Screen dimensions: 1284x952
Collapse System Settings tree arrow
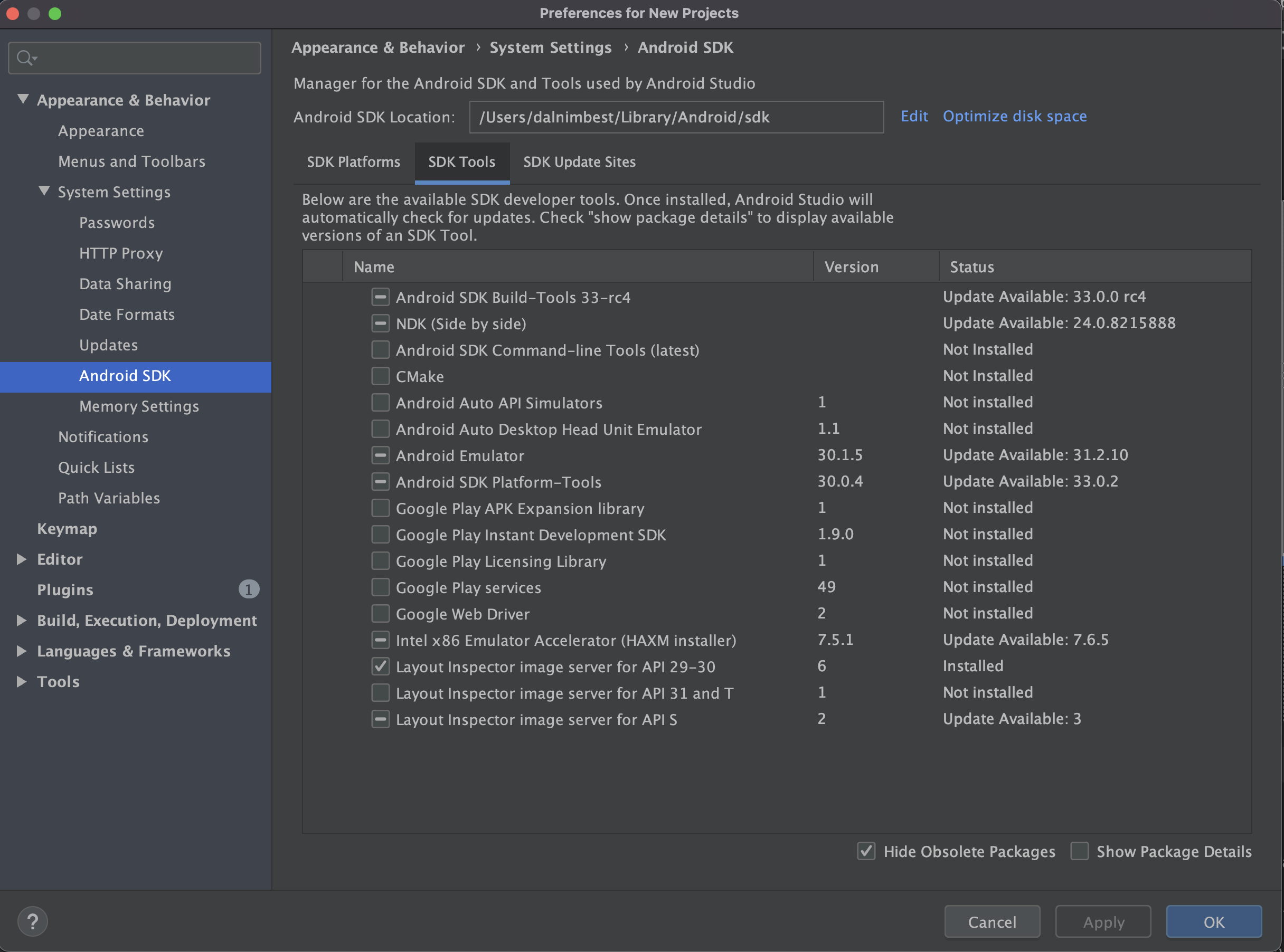(44, 191)
